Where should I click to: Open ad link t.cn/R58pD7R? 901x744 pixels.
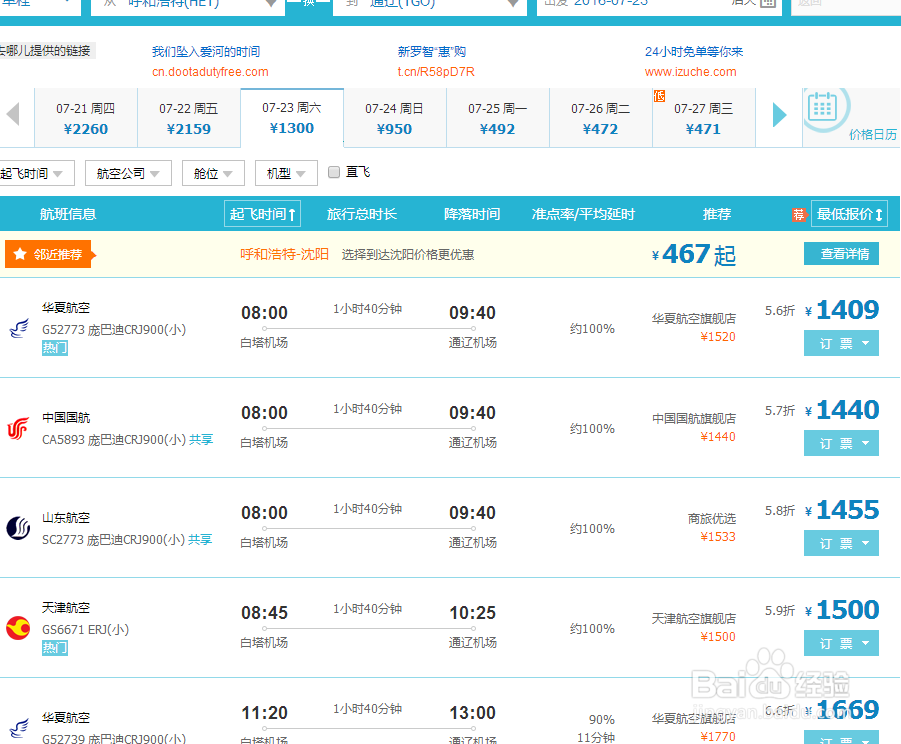pyautogui.click(x=436, y=72)
